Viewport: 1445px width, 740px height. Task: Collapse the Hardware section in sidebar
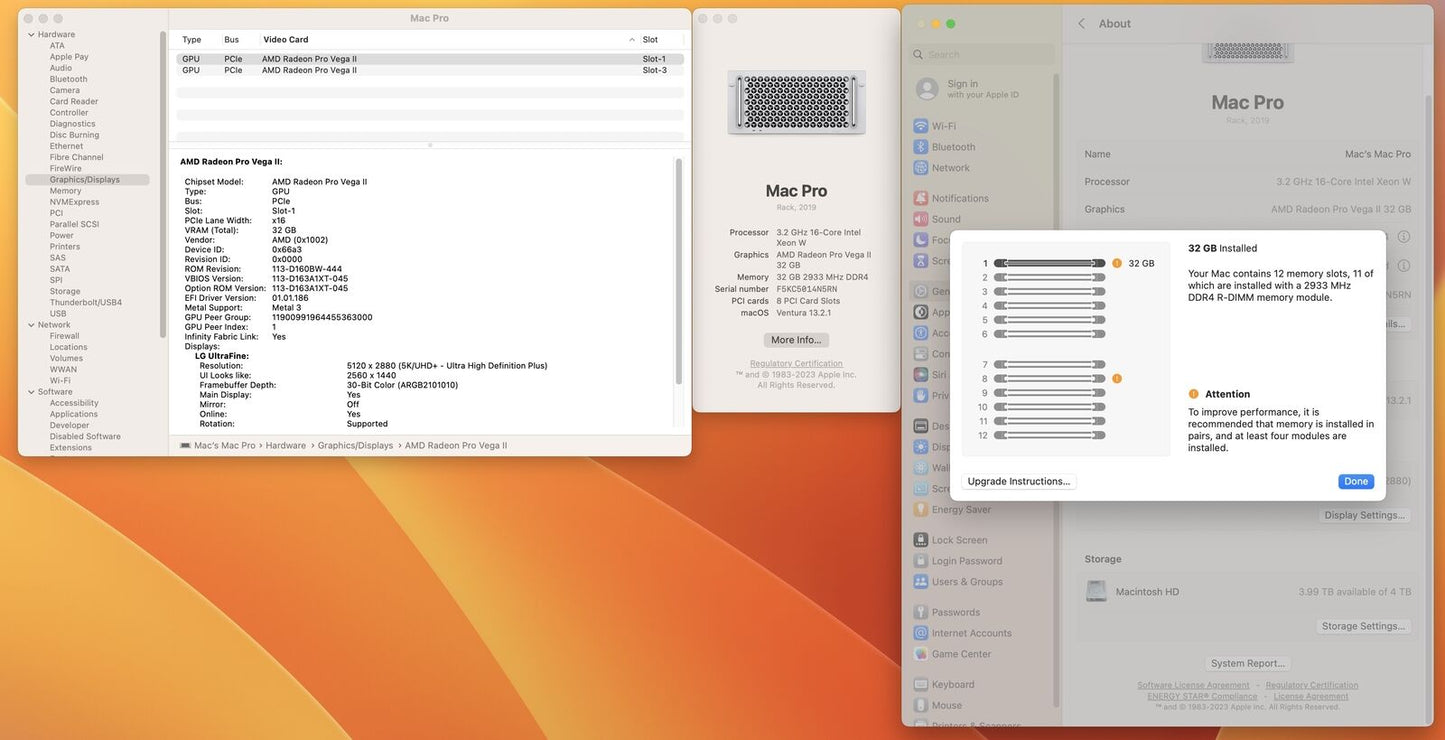pyautogui.click(x=30, y=34)
